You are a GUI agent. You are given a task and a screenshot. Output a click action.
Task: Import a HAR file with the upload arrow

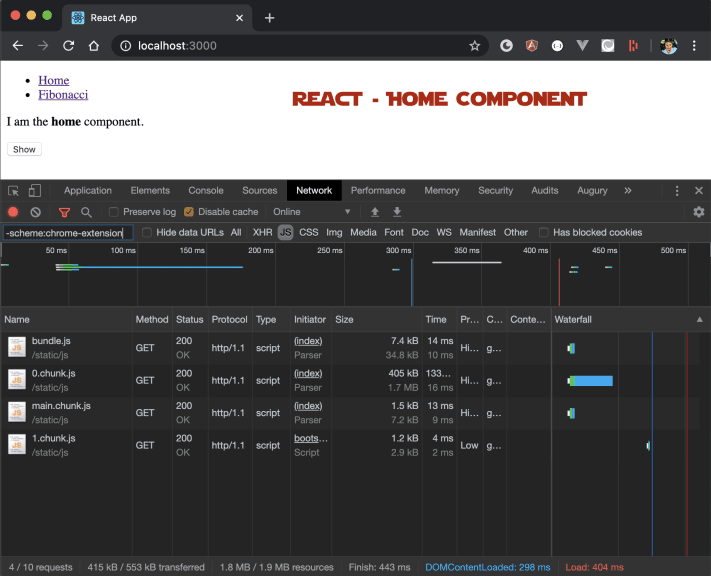[x=375, y=212]
